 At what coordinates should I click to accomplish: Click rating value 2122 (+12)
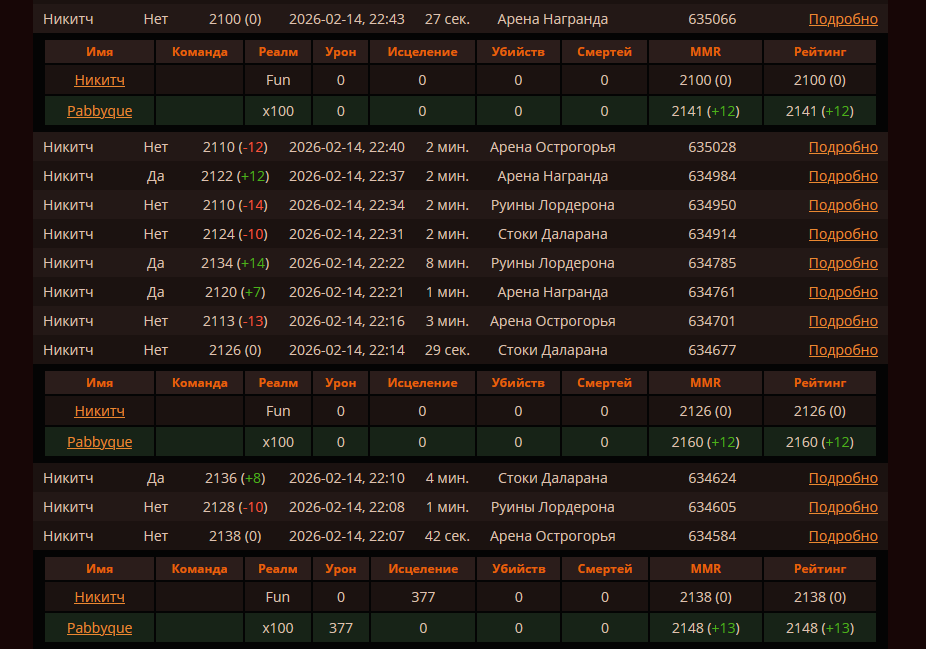click(x=235, y=176)
